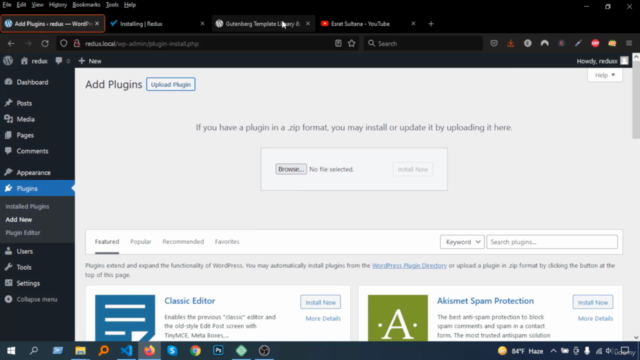
Task: Show hidden system tray icons chevron
Action: (x=553, y=351)
